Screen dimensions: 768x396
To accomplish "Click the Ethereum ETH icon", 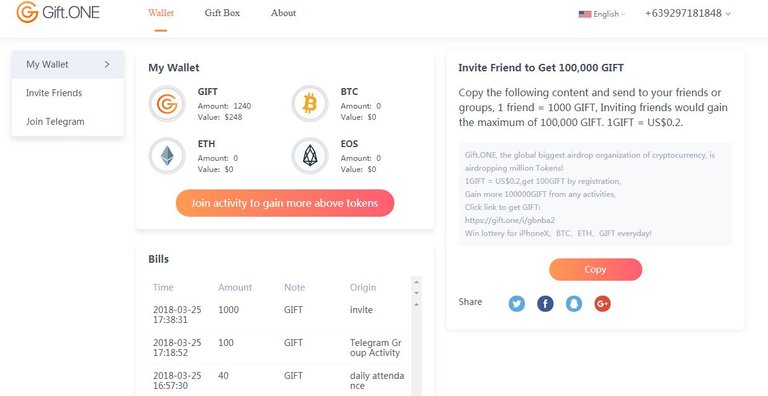I will pyautogui.click(x=167, y=156).
